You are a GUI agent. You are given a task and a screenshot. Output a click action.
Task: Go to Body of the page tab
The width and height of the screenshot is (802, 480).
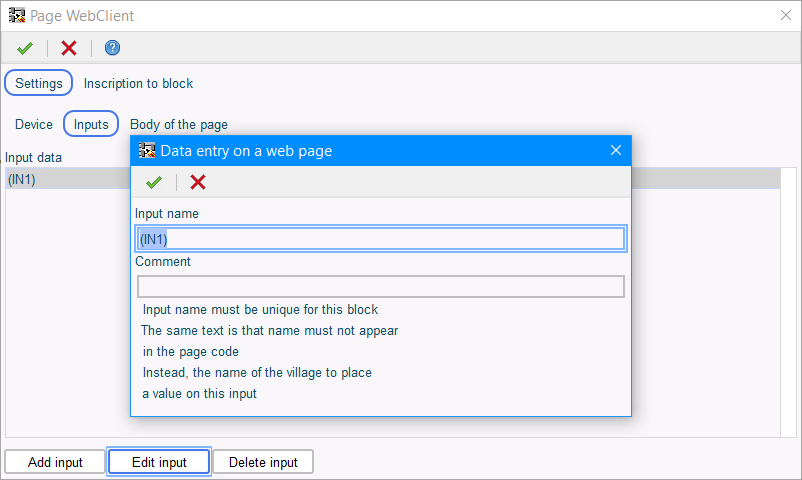click(x=179, y=124)
